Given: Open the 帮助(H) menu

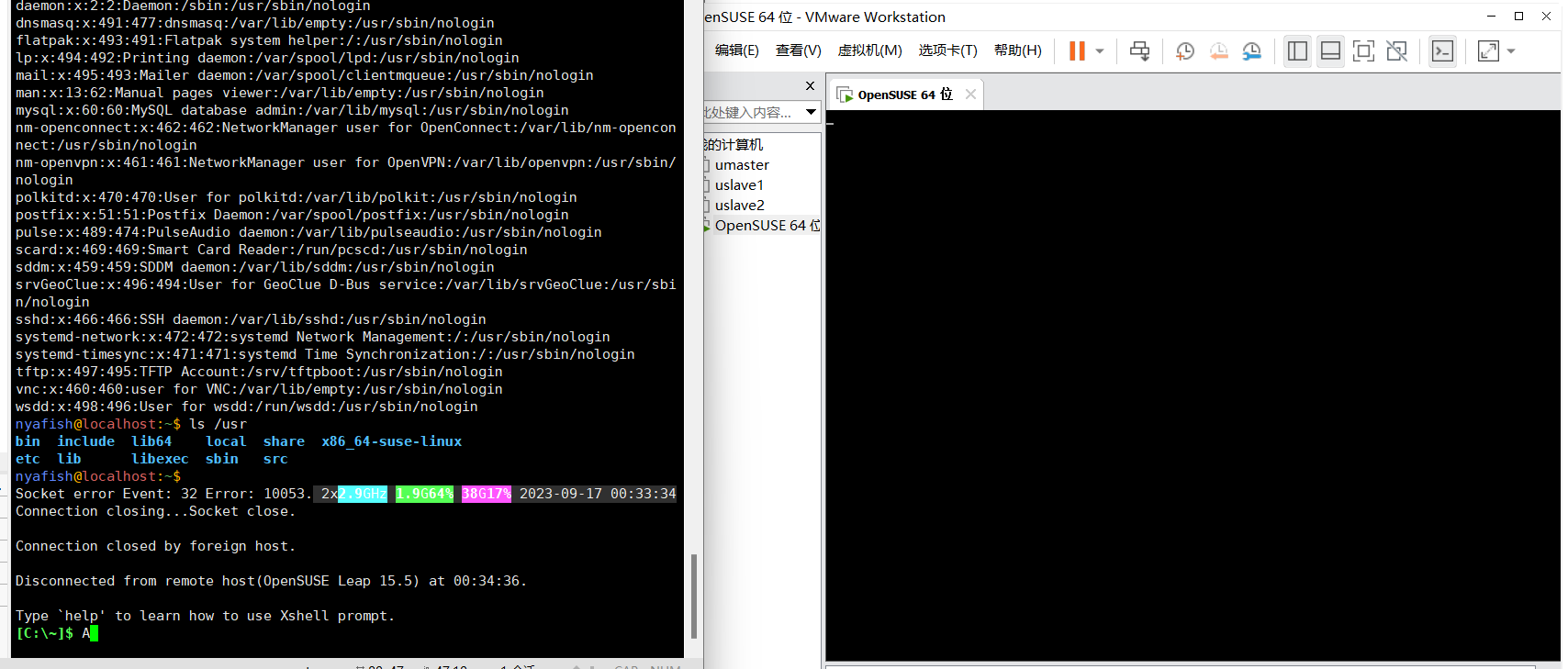Looking at the screenshot, I should click(1017, 50).
